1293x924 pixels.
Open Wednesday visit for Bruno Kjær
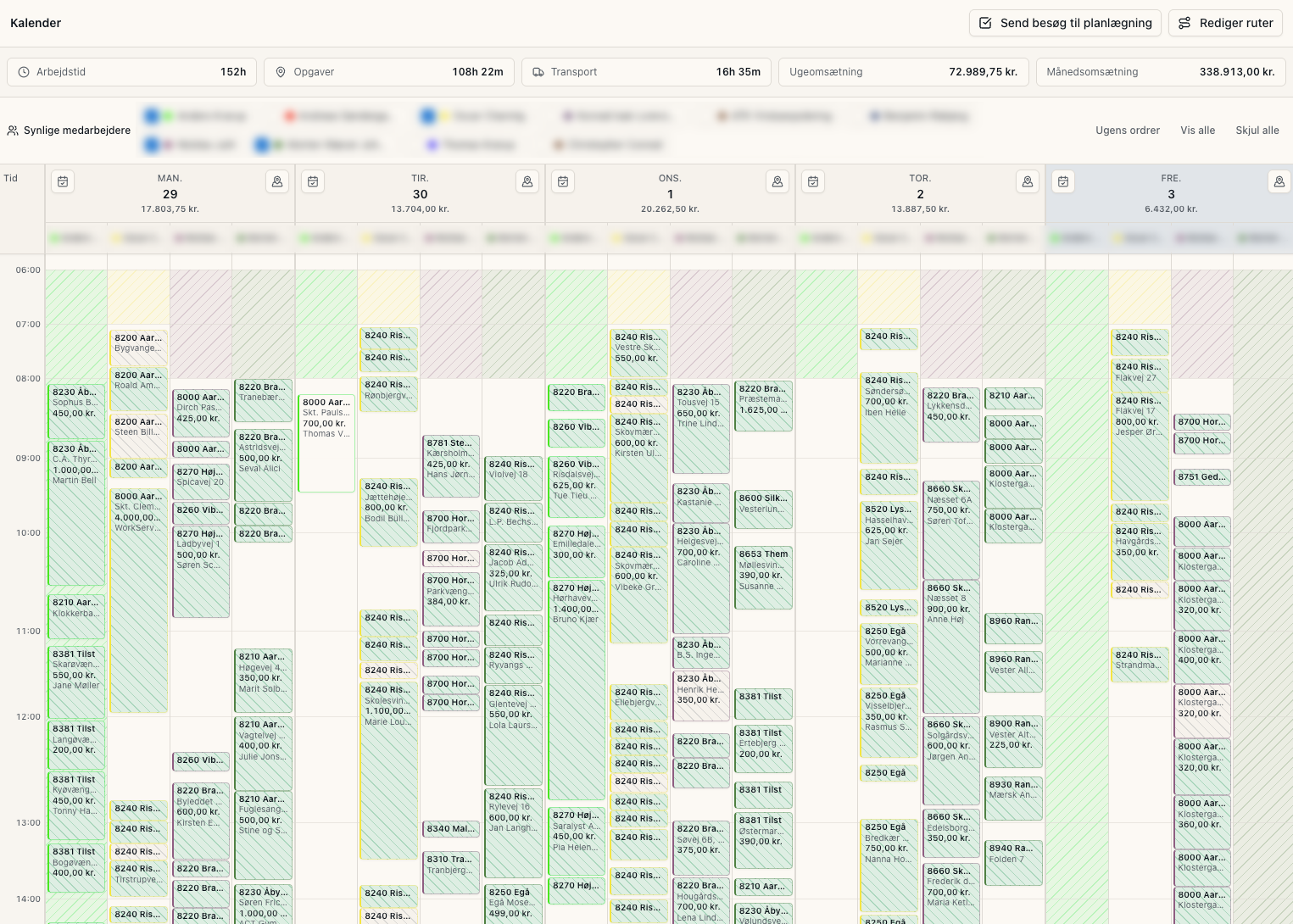[x=577, y=689]
